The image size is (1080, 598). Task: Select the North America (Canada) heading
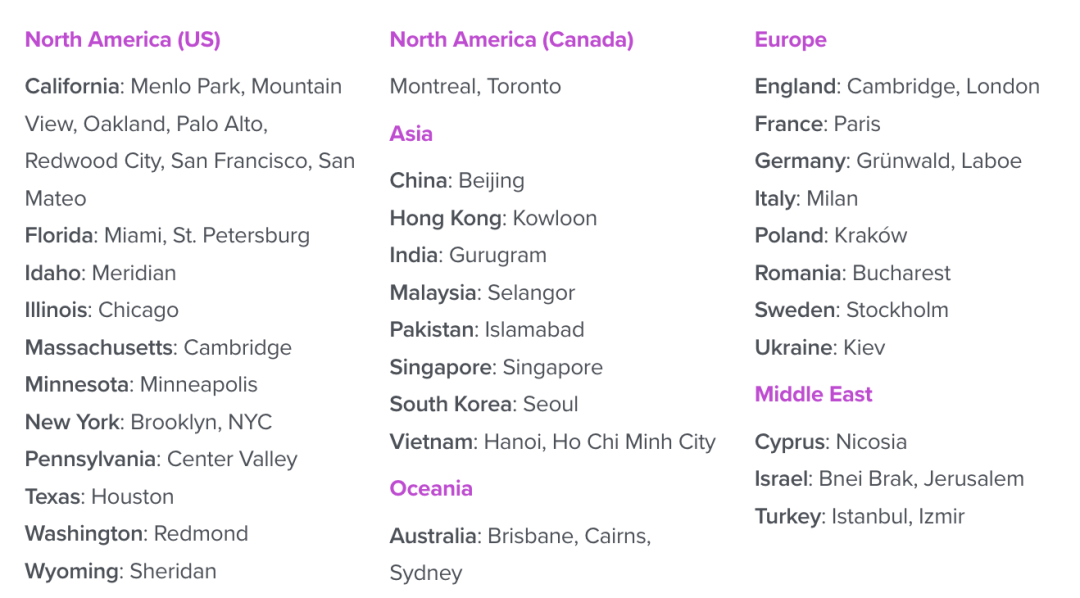511,40
